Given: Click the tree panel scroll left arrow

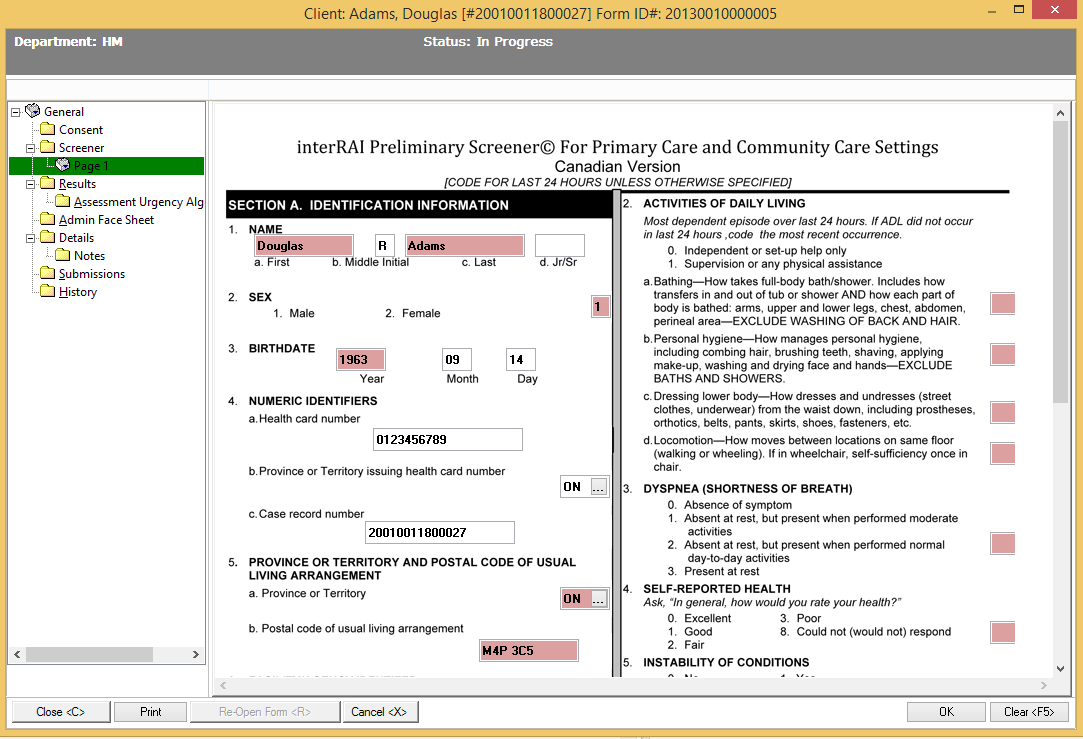Looking at the screenshot, I should pyautogui.click(x=17, y=654).
